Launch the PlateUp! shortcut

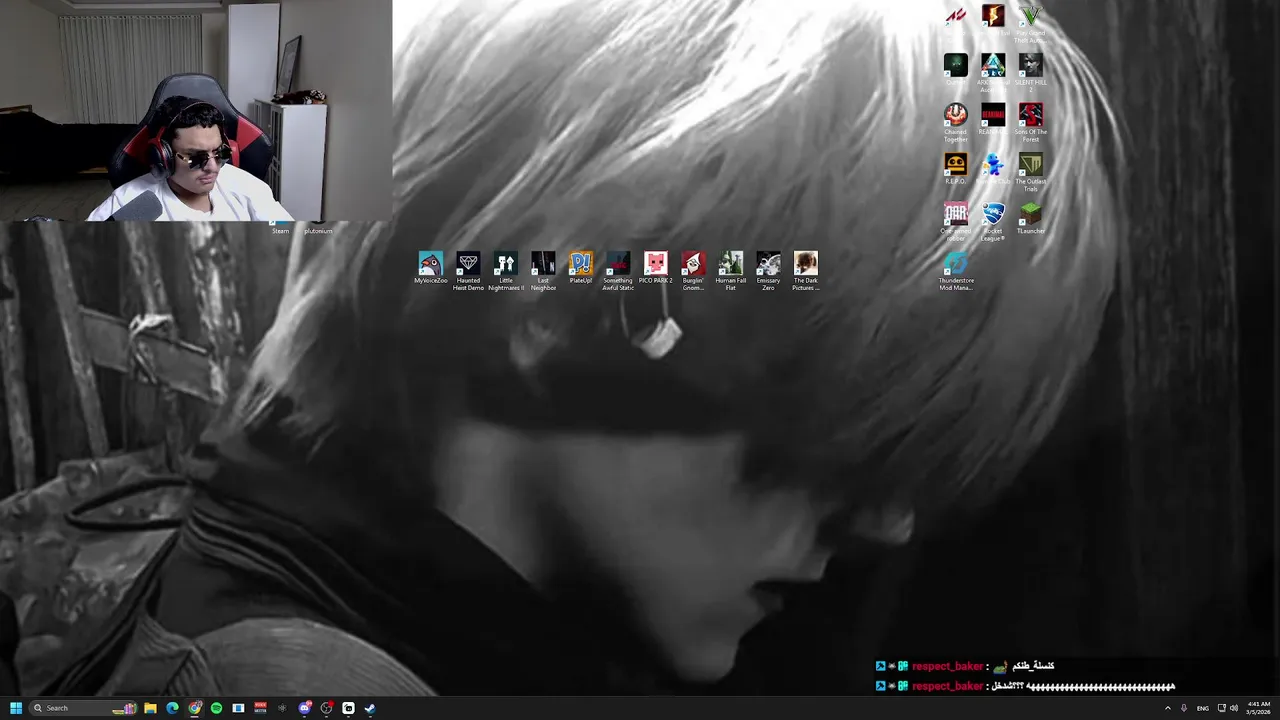coord(581,268)
